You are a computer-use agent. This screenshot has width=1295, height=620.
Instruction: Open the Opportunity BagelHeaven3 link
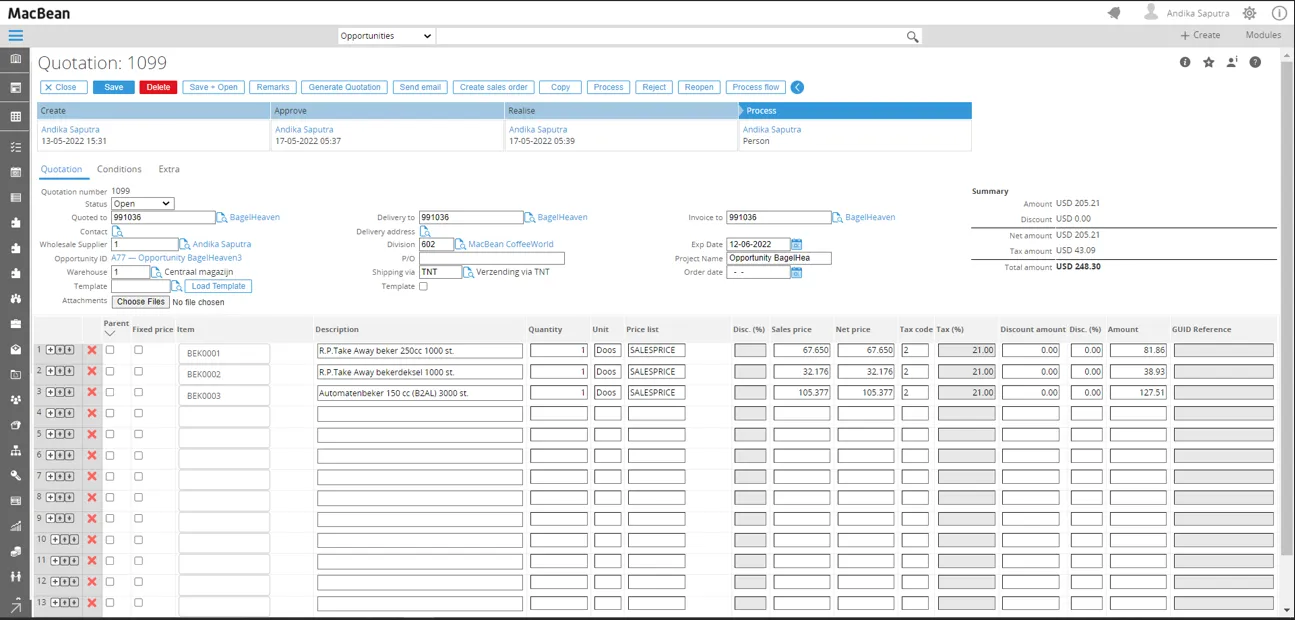tap(176, 258)
